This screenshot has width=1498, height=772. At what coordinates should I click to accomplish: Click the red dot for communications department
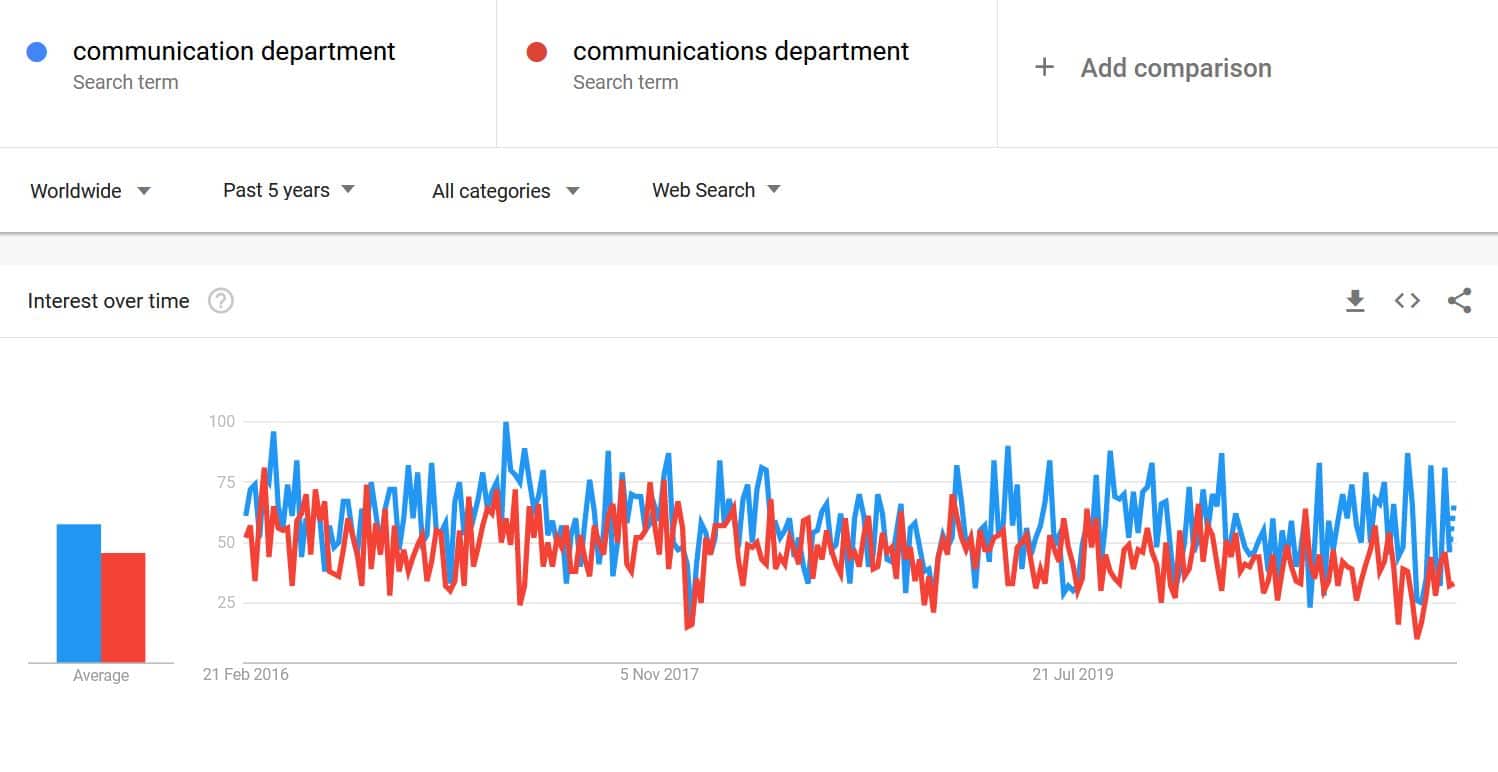(537, 50)
